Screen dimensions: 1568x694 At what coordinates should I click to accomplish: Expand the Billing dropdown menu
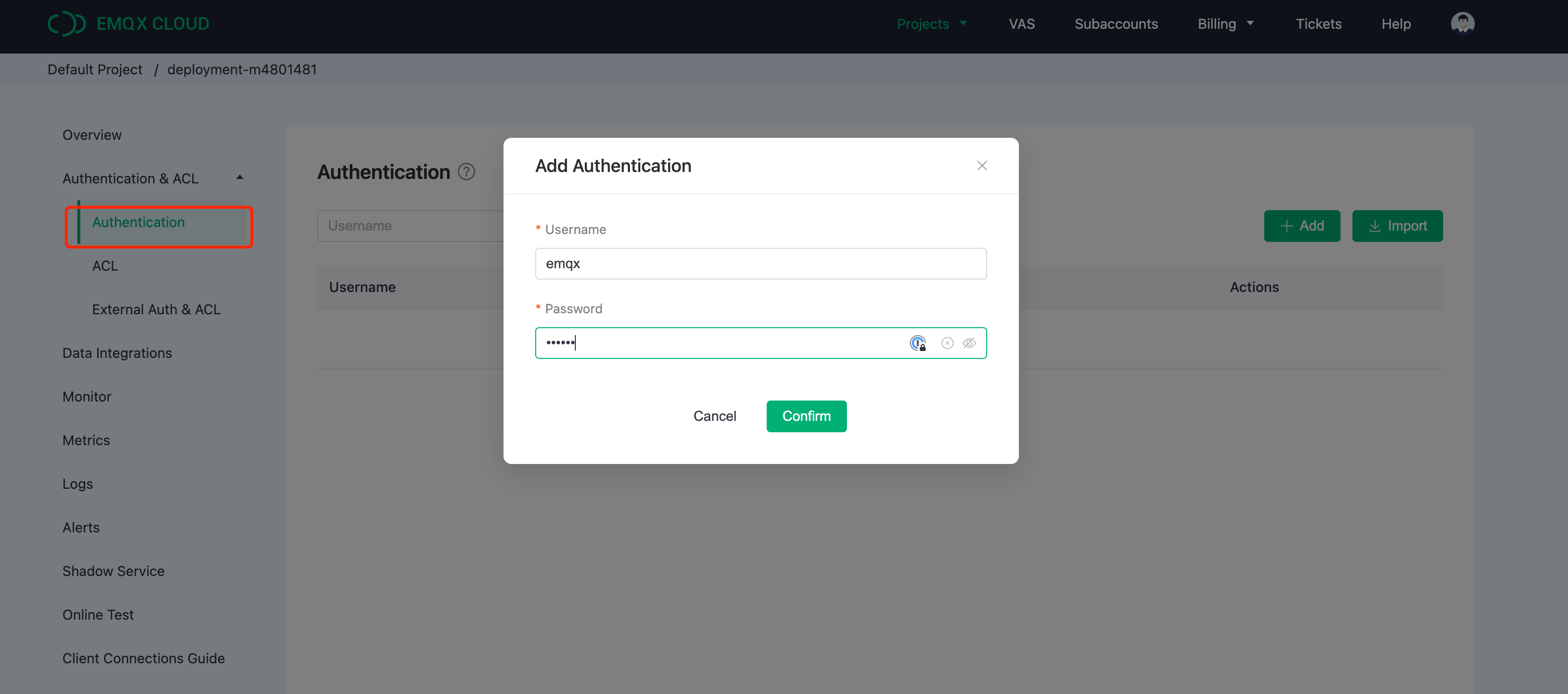point(1225,23)
